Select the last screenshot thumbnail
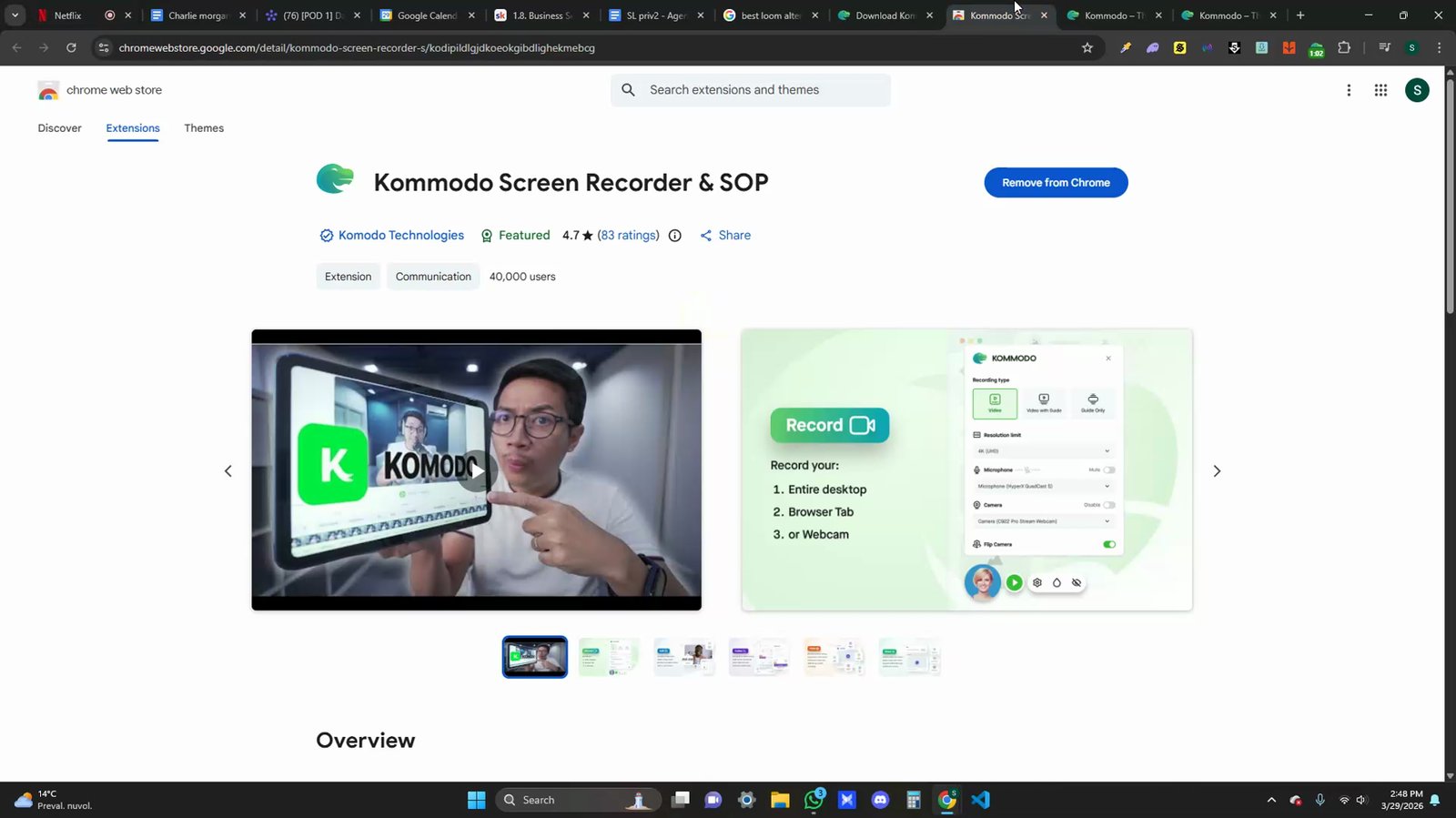Screen dimensions: 1456x818 pos(910,657)
